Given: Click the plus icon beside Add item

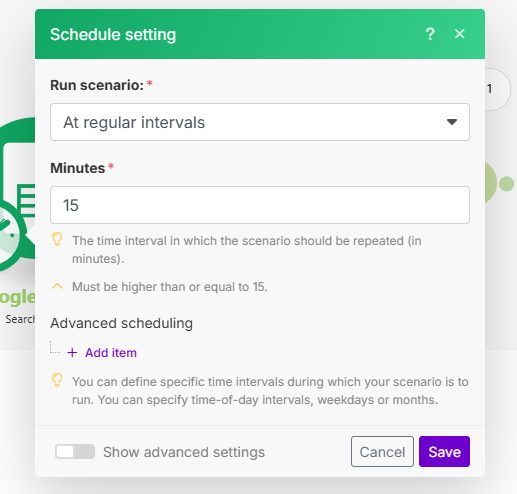Looking at the screenshot, I should pyautogui.click(x=72, y=353).
